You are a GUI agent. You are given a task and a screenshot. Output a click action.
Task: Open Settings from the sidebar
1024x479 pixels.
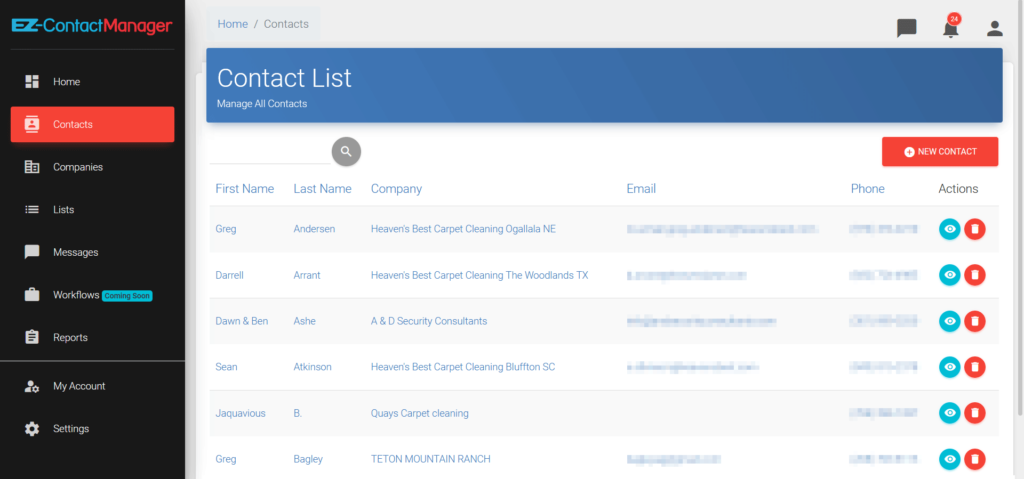[92, 429]
